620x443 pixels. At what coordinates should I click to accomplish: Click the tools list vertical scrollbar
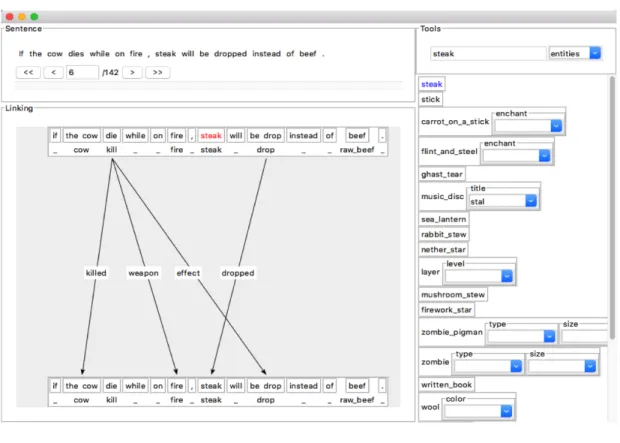tap(612, 208)
